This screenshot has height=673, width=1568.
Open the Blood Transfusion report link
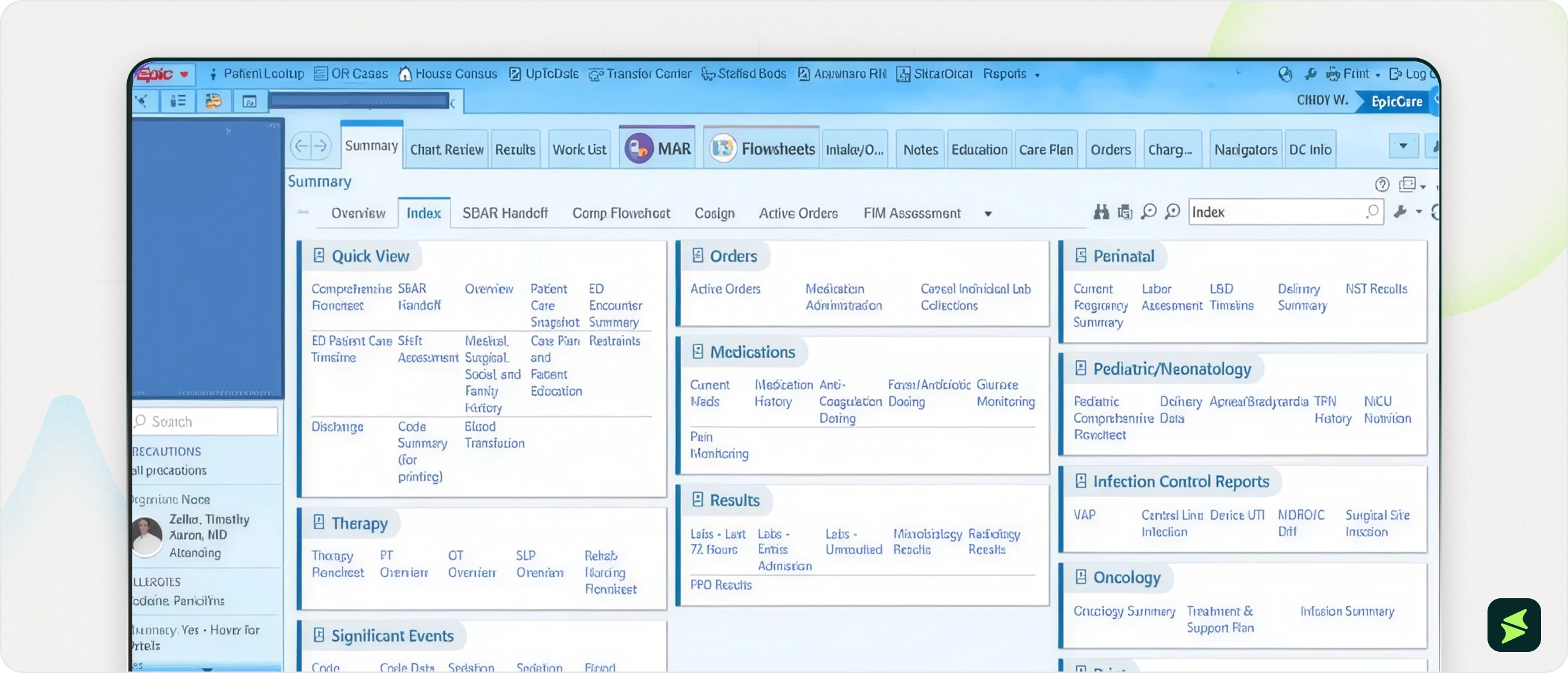tap(494, 435)
